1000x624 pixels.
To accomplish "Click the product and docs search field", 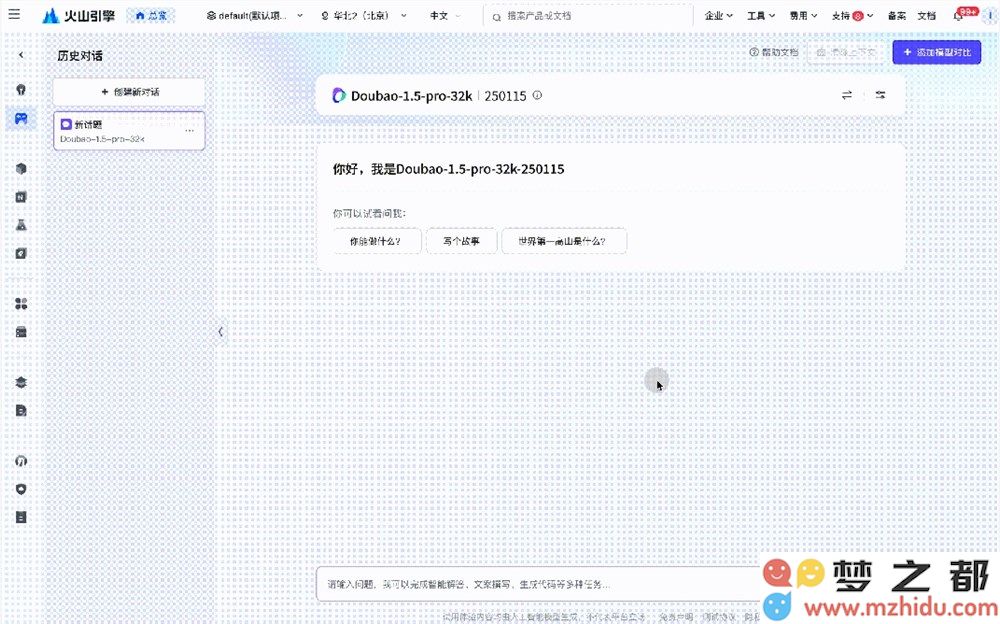I will 588,16.
